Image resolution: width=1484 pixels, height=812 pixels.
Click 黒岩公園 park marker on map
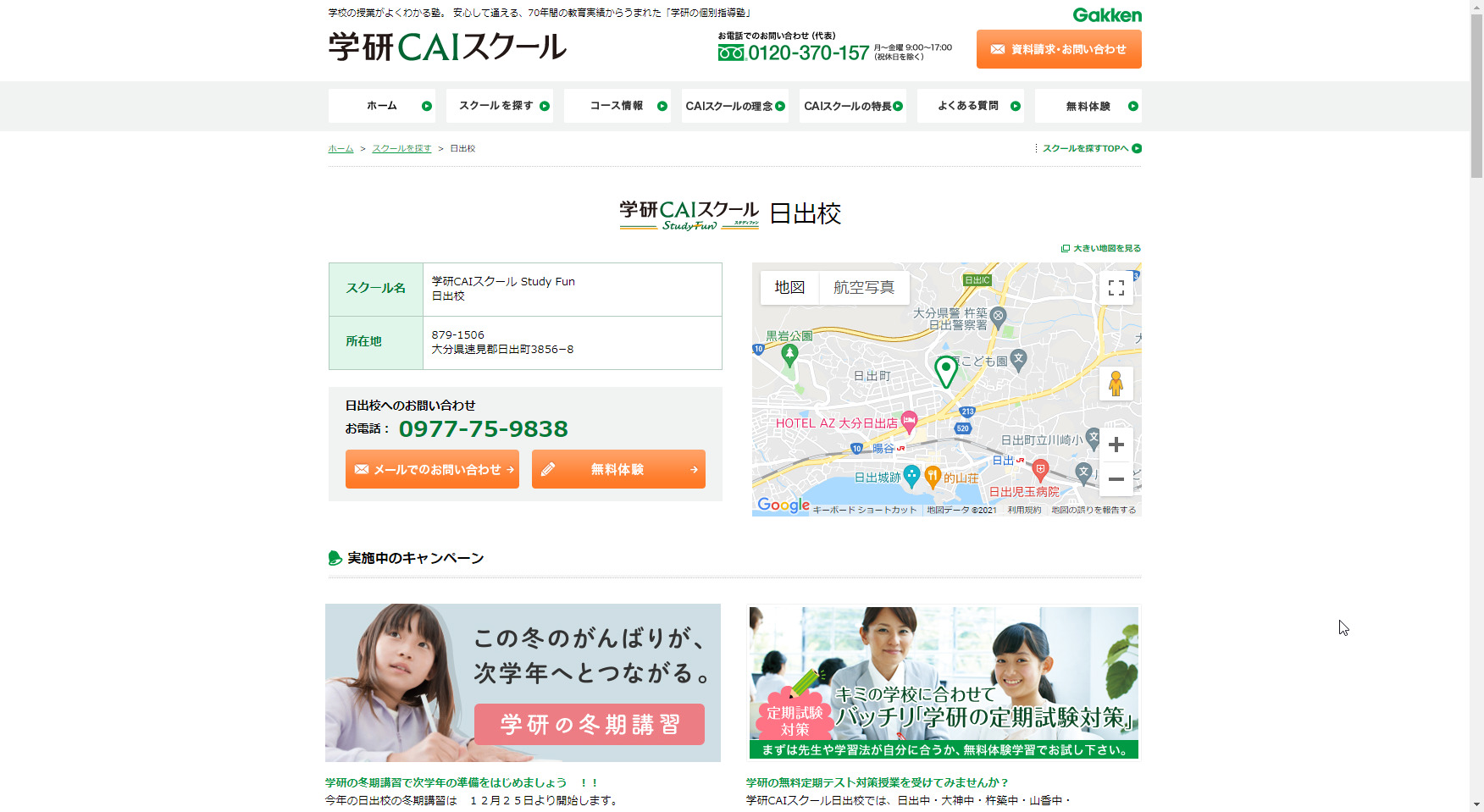pyautogui.click(x=789, y=355)
